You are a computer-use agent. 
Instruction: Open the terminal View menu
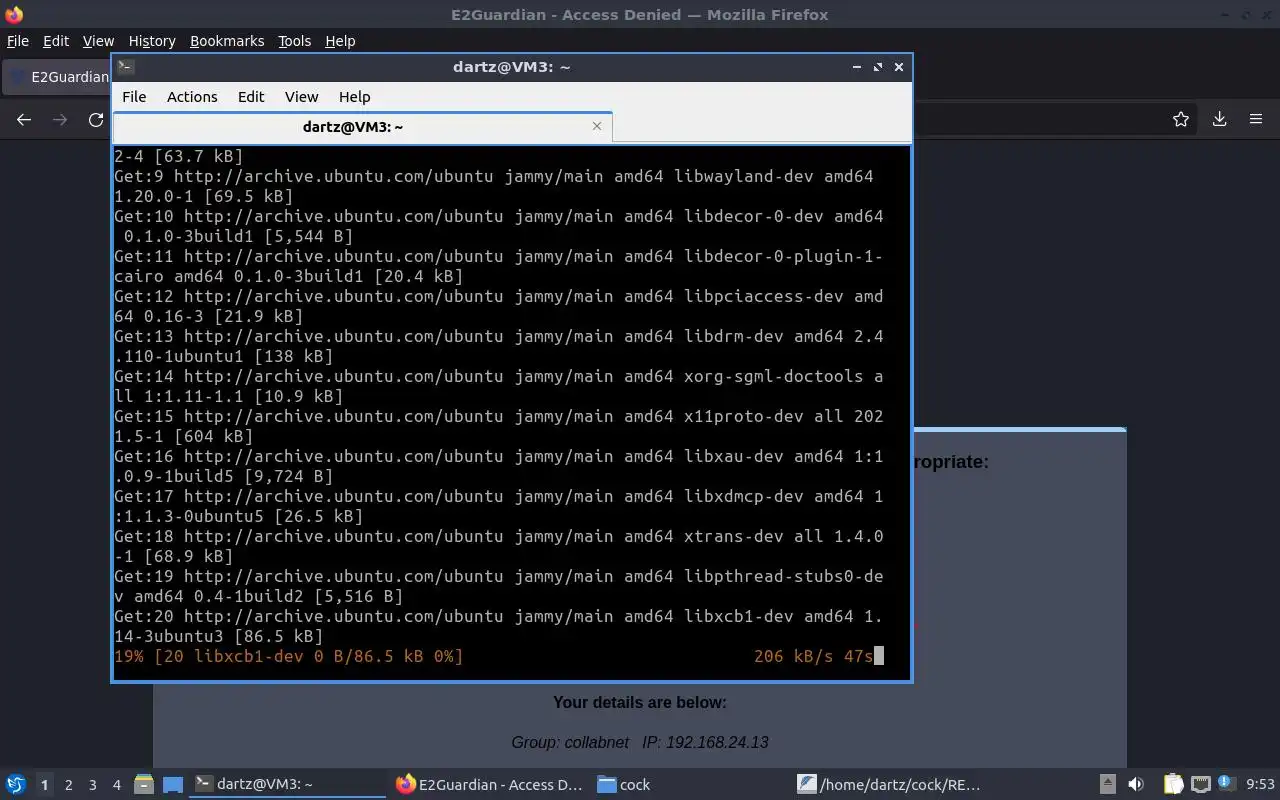(x=301, y=97)
